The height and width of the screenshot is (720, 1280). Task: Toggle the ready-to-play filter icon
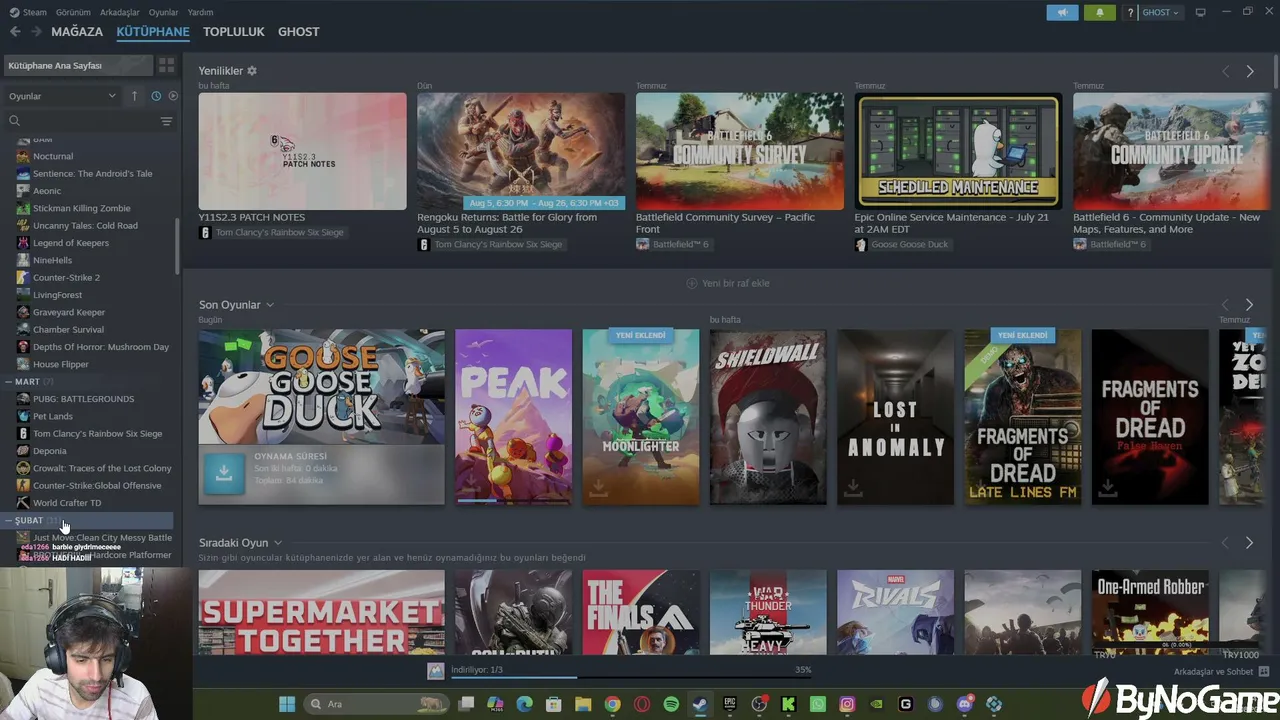[x=173, y=96]
